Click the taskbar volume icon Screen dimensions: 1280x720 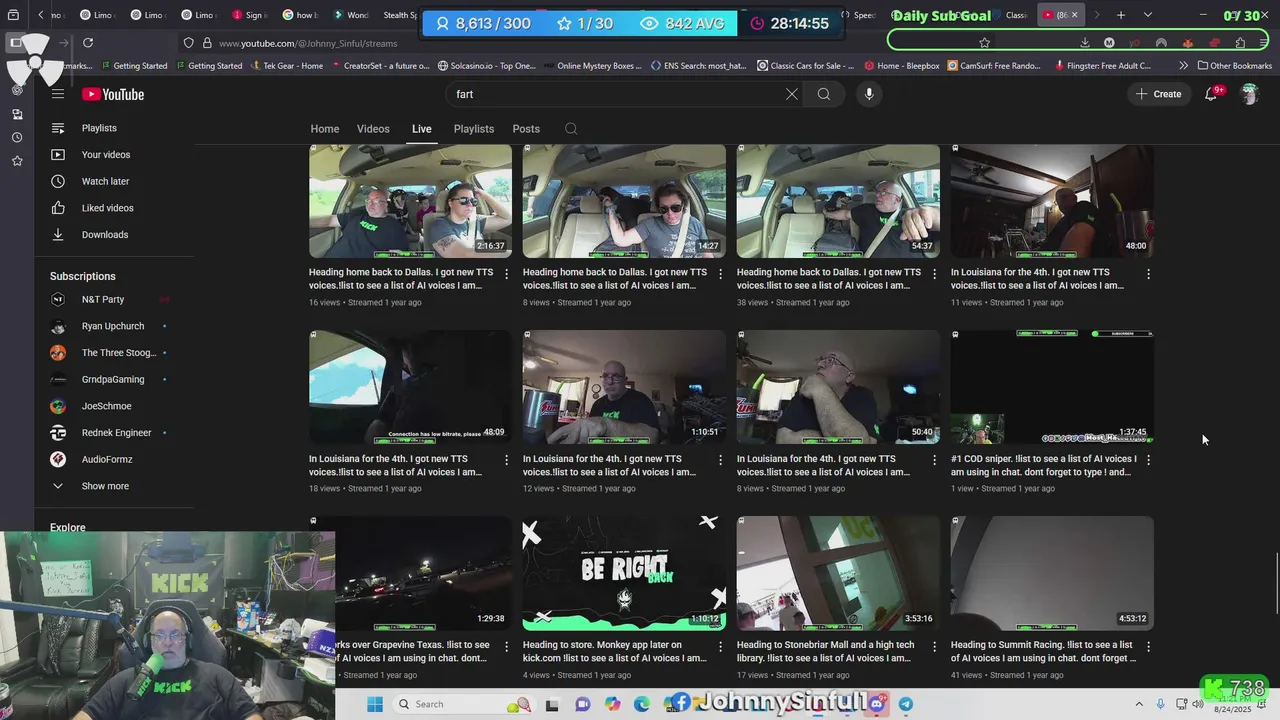coord(1197,704)
